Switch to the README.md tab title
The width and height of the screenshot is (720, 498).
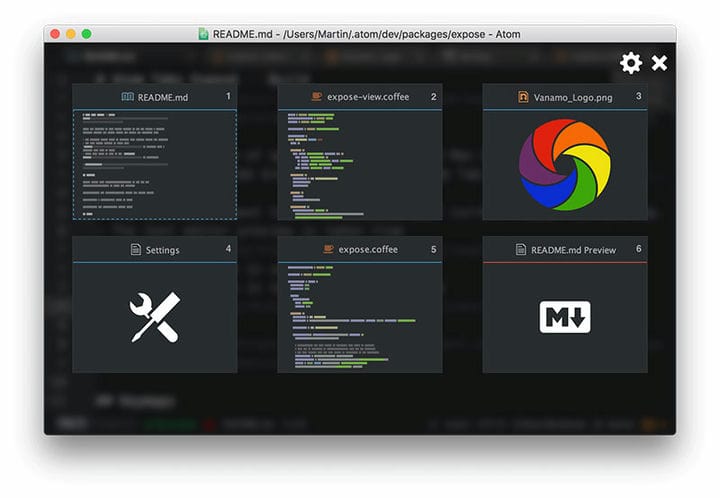(163, 97)
